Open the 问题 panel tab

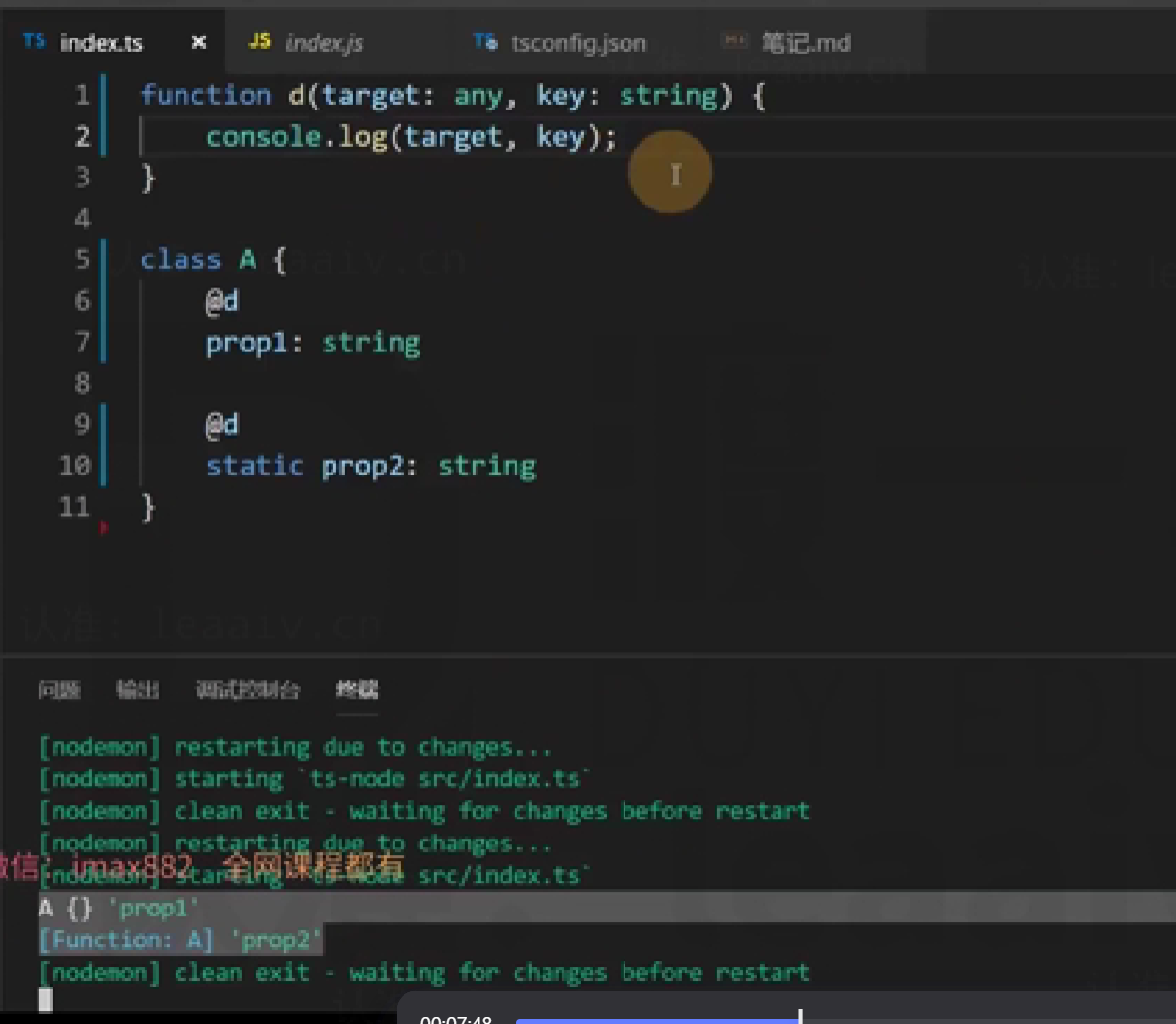tap(59, 690)
